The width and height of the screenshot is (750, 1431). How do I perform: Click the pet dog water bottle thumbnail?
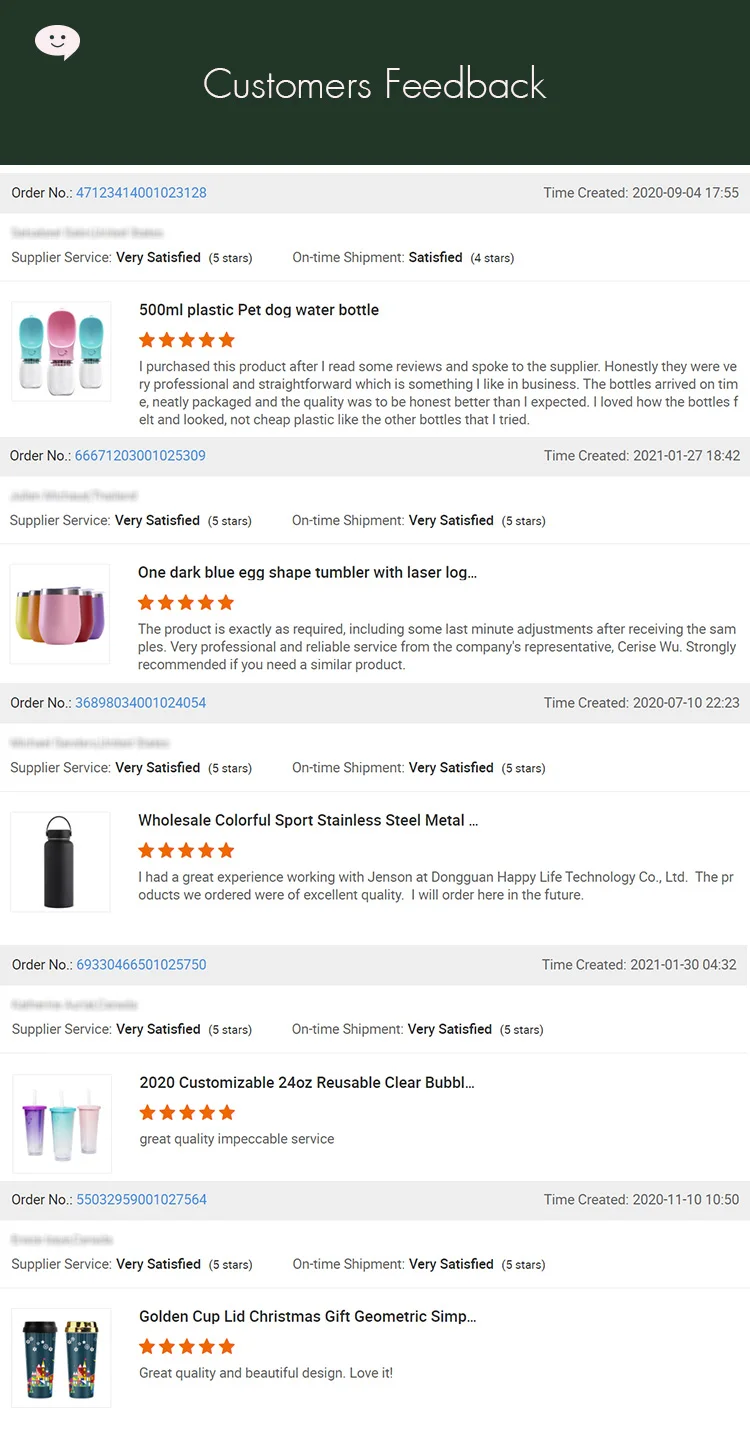pos(62,352)
